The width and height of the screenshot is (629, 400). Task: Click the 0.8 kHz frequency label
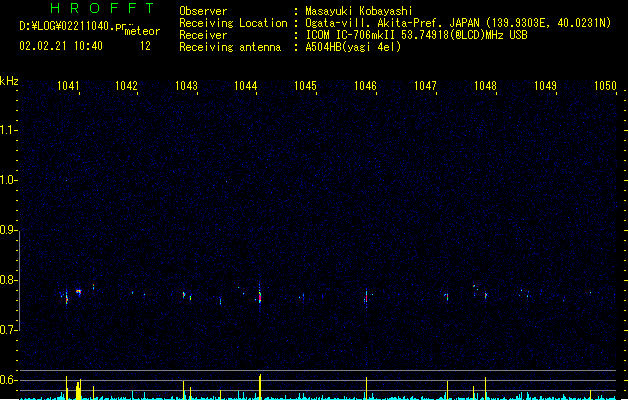point(8,280)
